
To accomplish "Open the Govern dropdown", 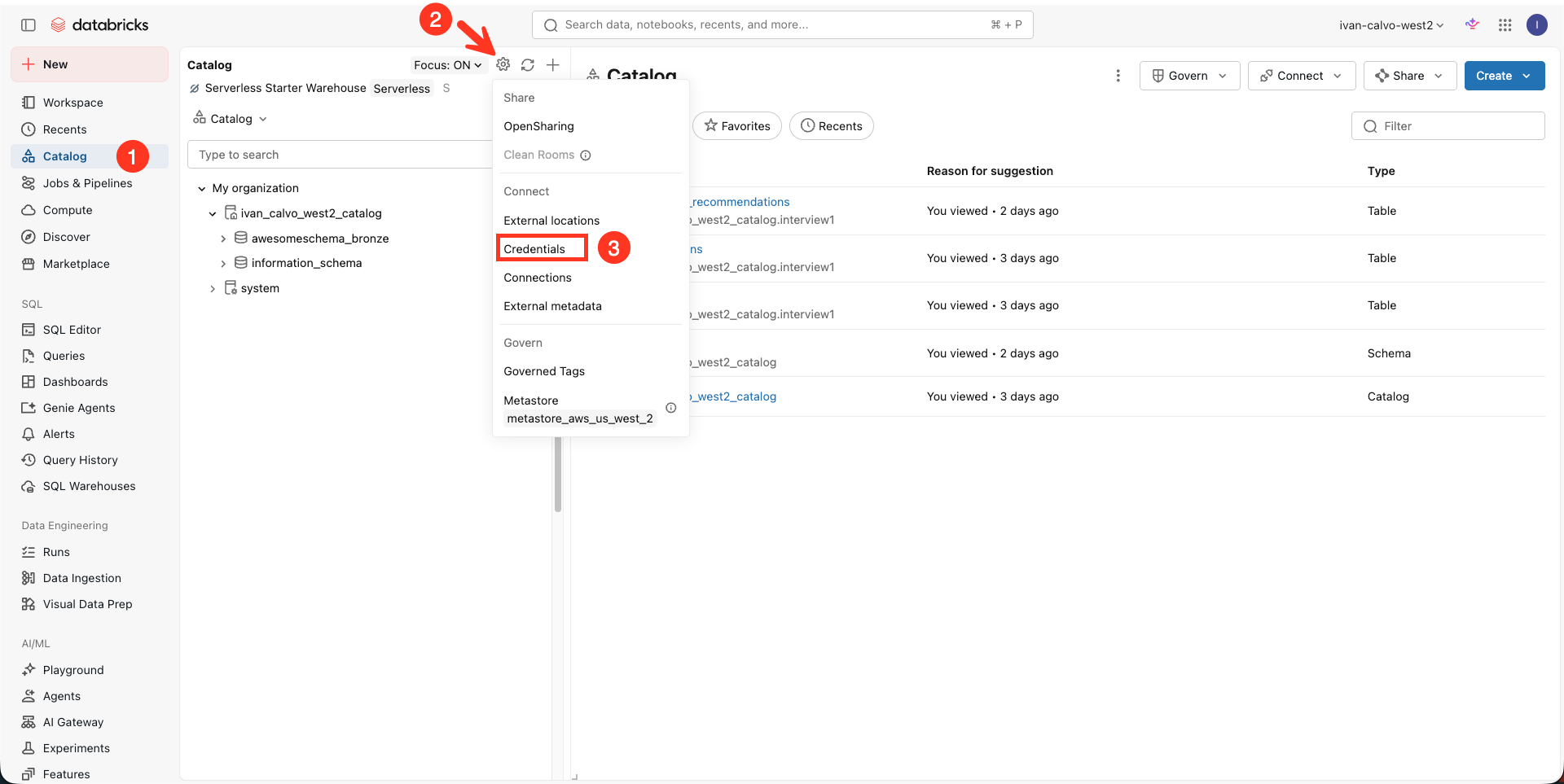I will (x=1189, y=76).
